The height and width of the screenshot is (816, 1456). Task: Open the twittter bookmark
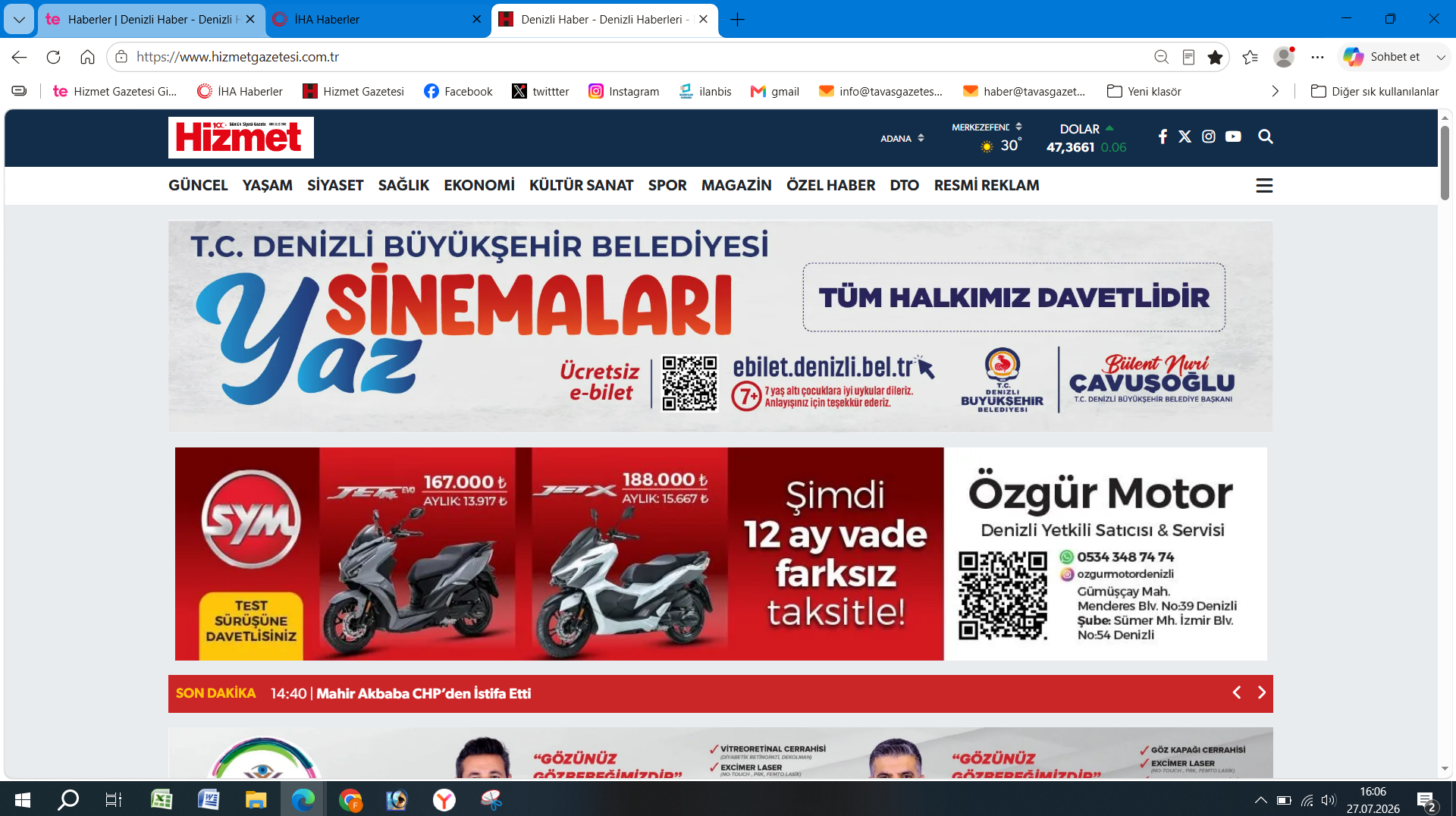[x=540, y=91]
